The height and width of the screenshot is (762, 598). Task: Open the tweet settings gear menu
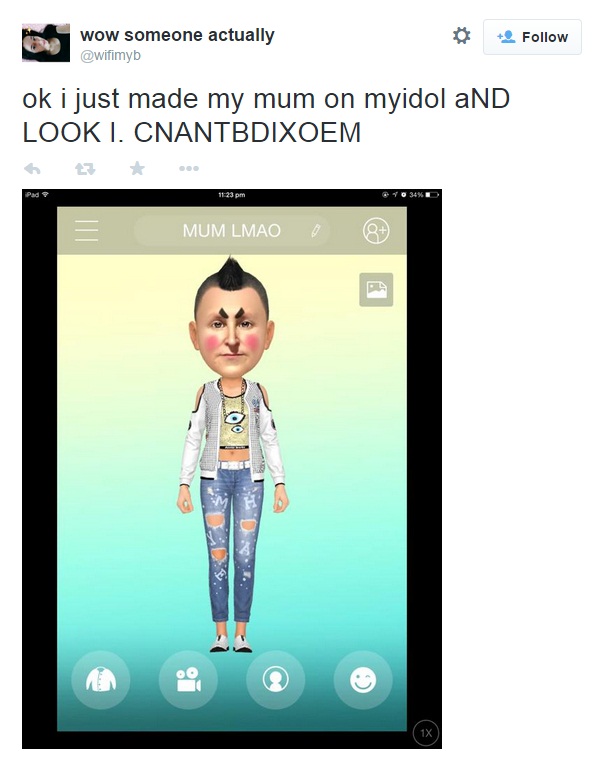click(x=461, y=36)
